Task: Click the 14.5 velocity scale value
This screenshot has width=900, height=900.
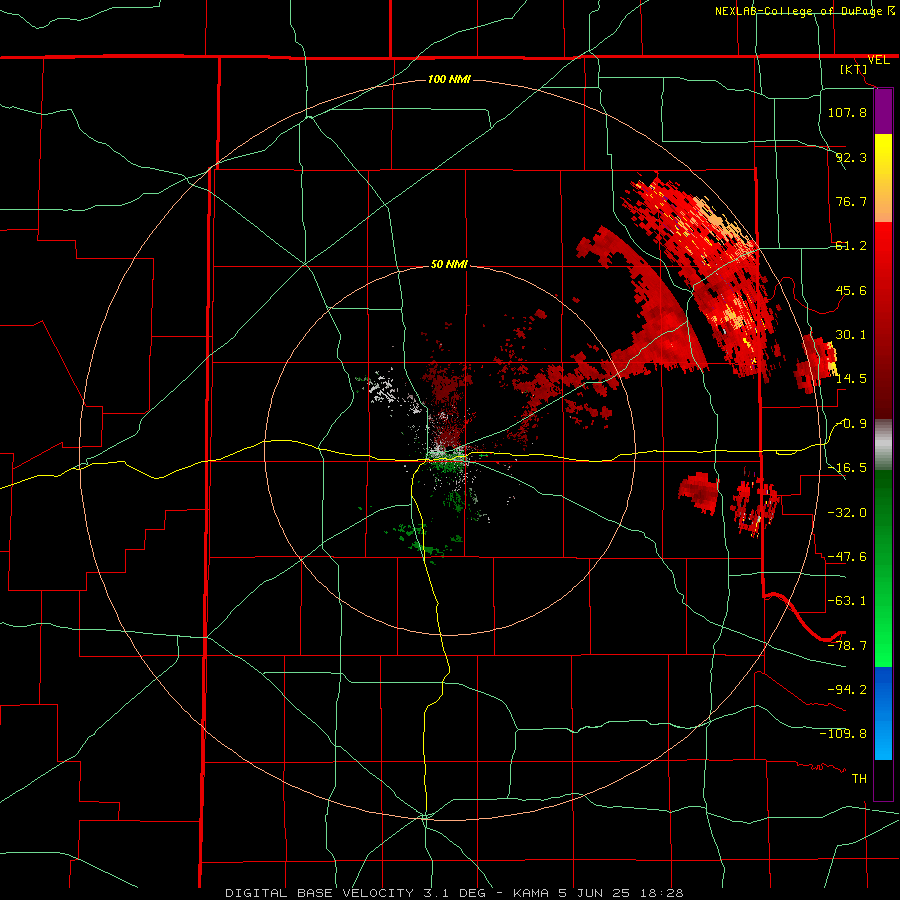Action: tap(851, 379)
